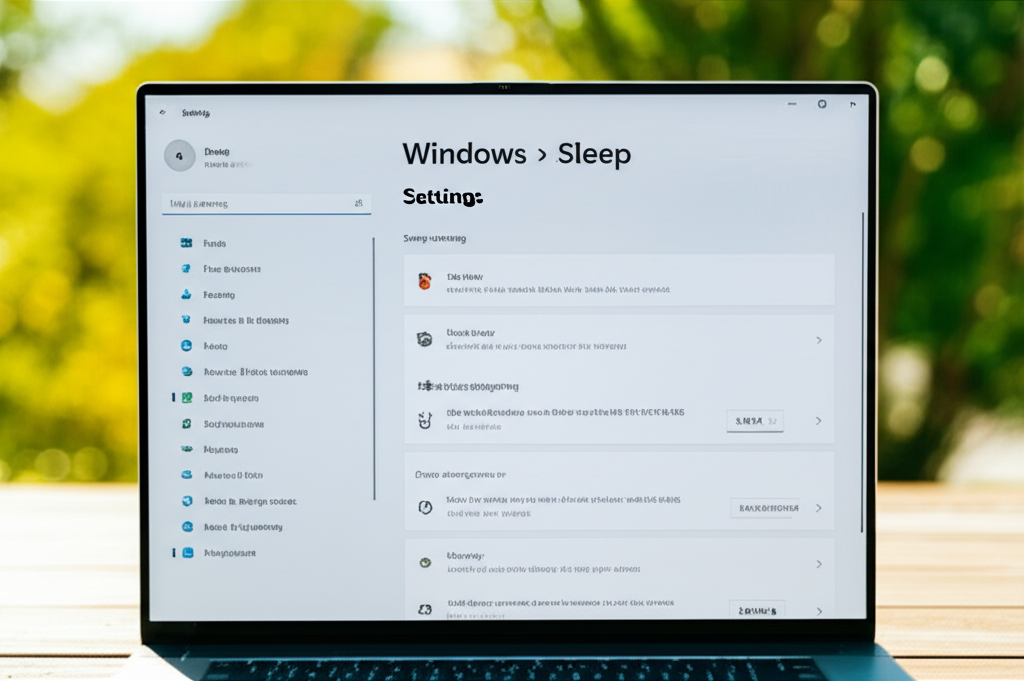Expand the second settings row using its chevron

[818, 340]
